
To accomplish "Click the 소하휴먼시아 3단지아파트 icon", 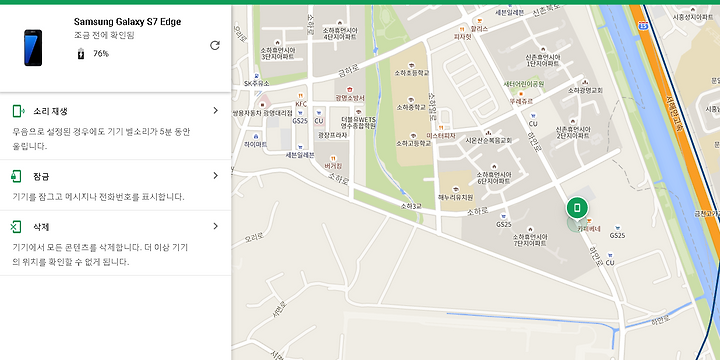I will [x=277, y=42].
